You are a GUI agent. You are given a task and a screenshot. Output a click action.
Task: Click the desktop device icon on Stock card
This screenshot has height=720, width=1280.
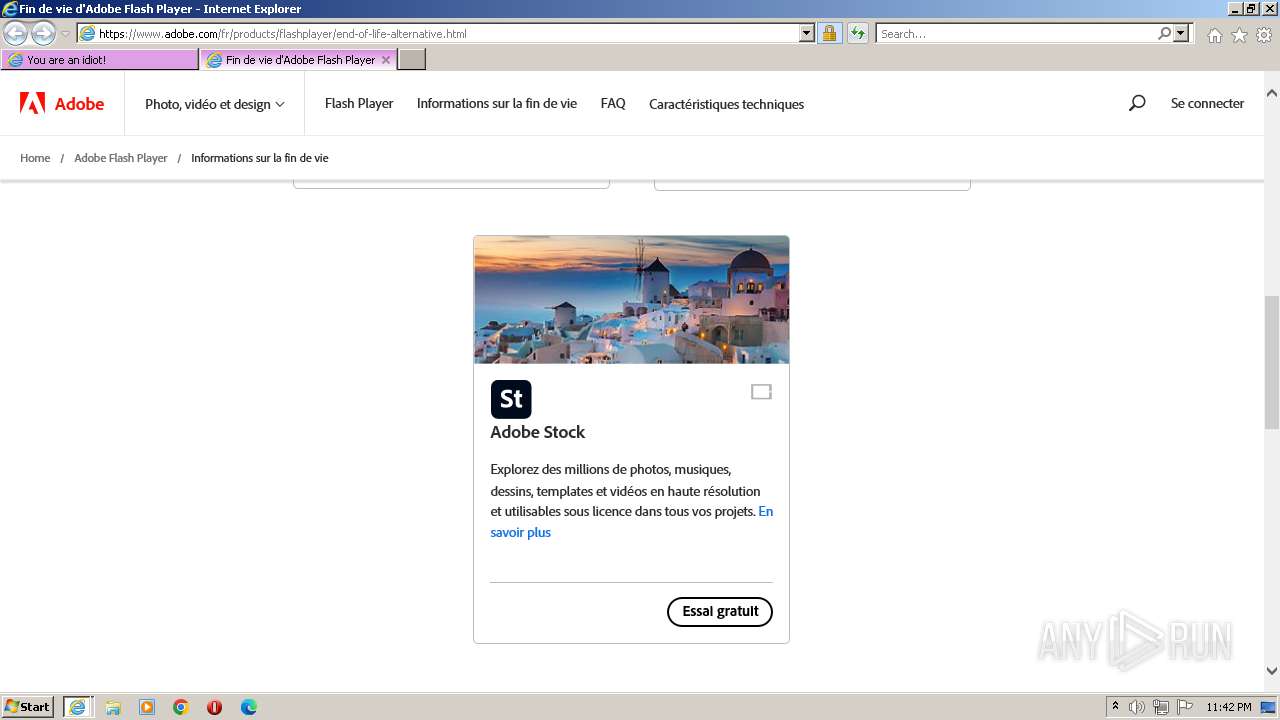pos(761,392)
